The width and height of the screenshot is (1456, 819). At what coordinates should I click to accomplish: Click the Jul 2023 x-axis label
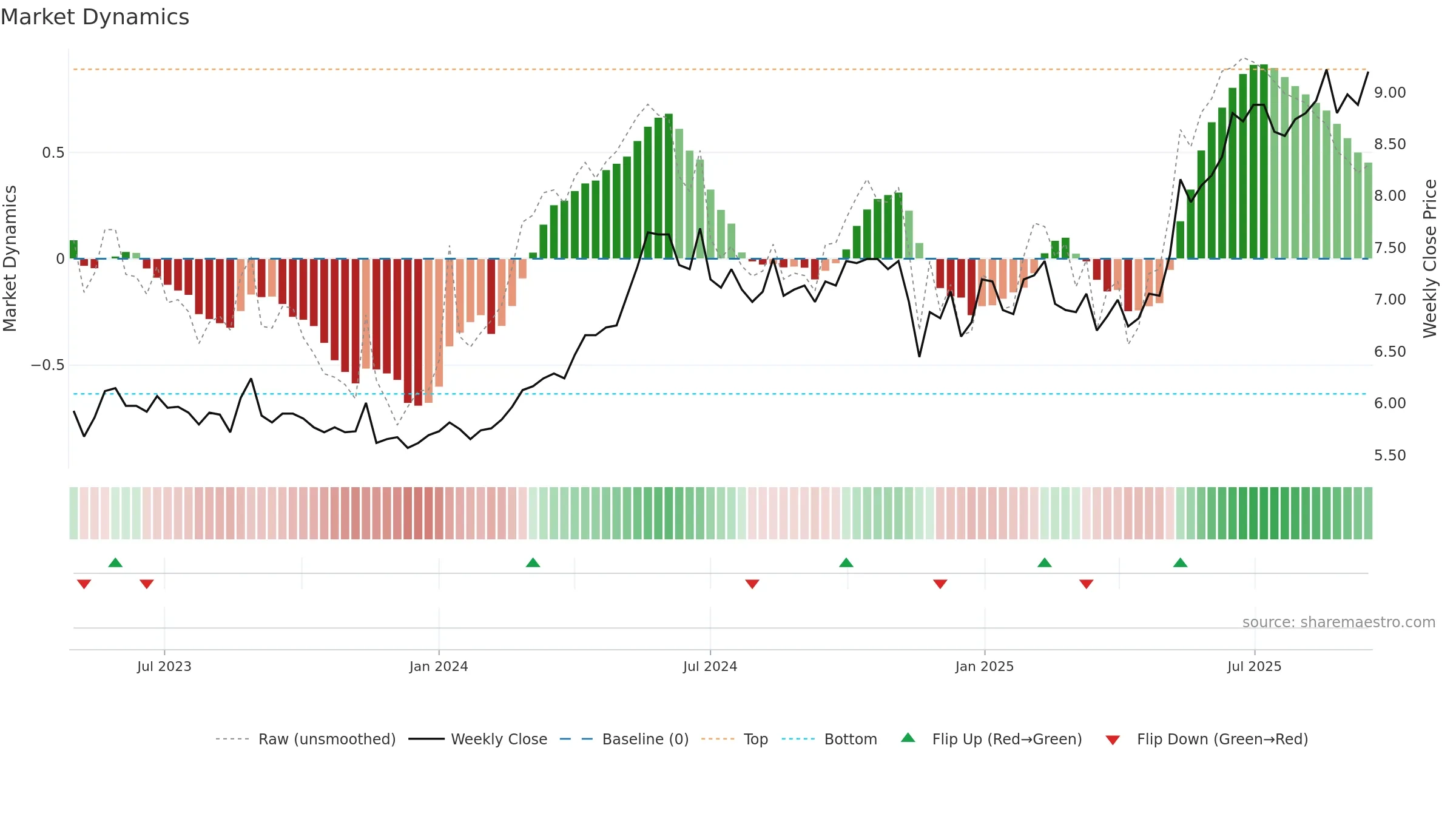tap(164, 666)
